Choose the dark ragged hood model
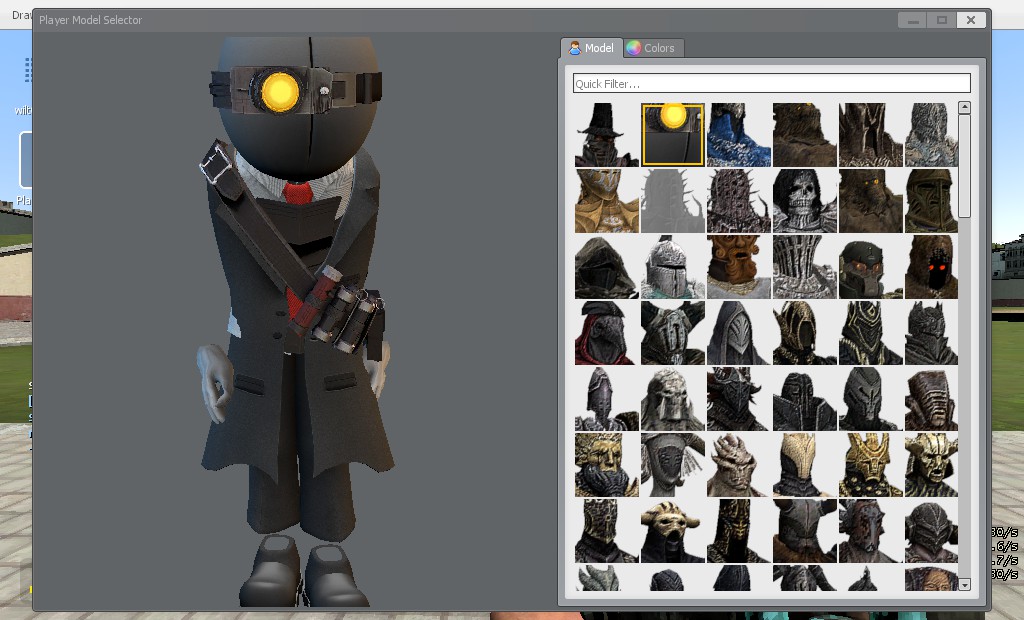Image resolution: width=1024 pixels, height=620 pixels. pos(607,267)
